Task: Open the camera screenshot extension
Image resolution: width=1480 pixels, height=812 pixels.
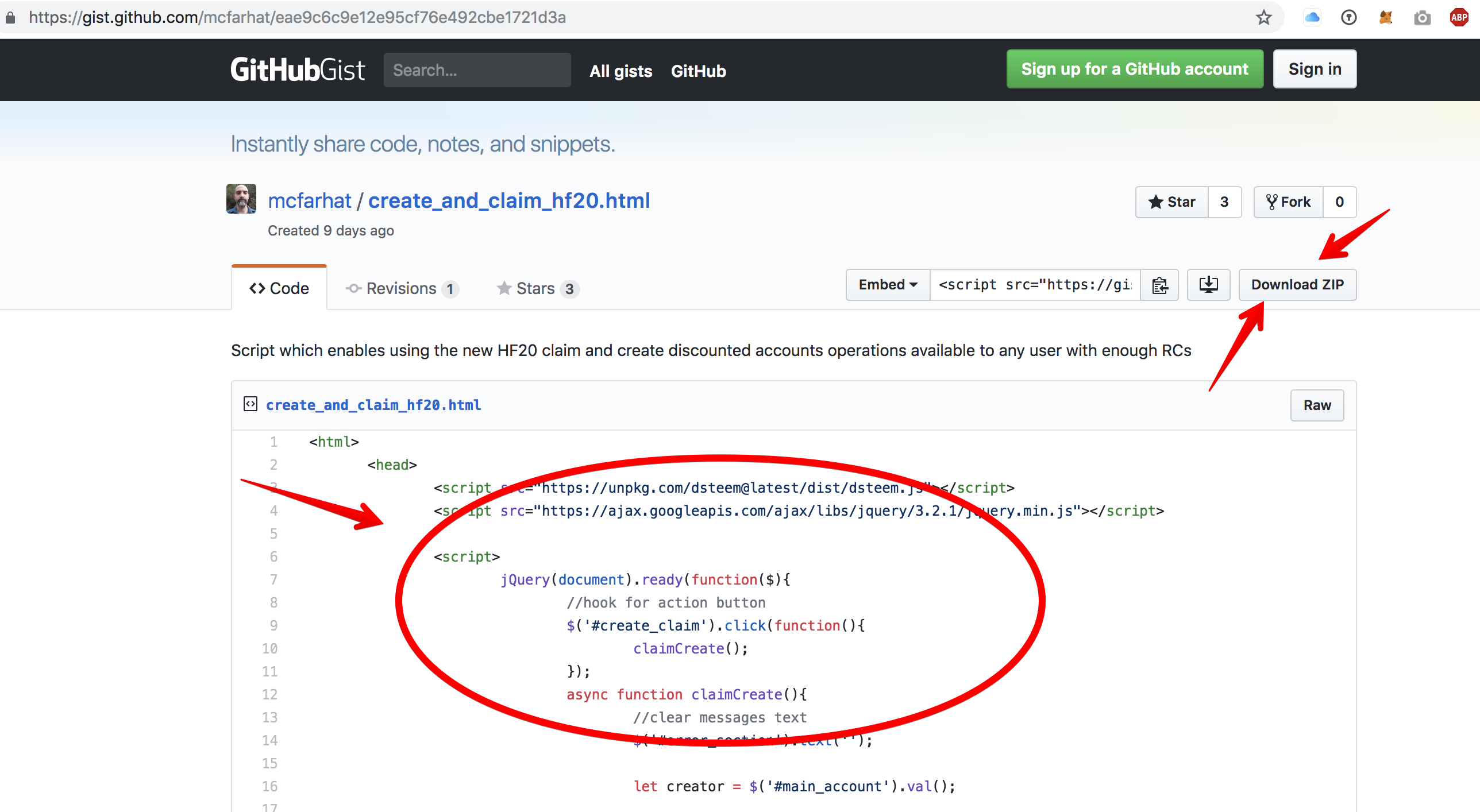Action: [x=1423, y=18]
